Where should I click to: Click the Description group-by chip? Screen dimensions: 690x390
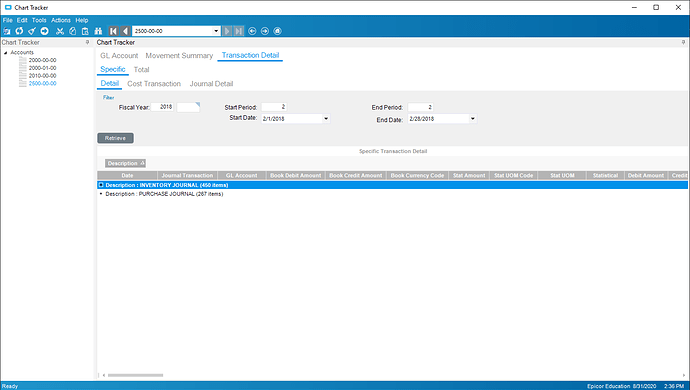[125, 163]
